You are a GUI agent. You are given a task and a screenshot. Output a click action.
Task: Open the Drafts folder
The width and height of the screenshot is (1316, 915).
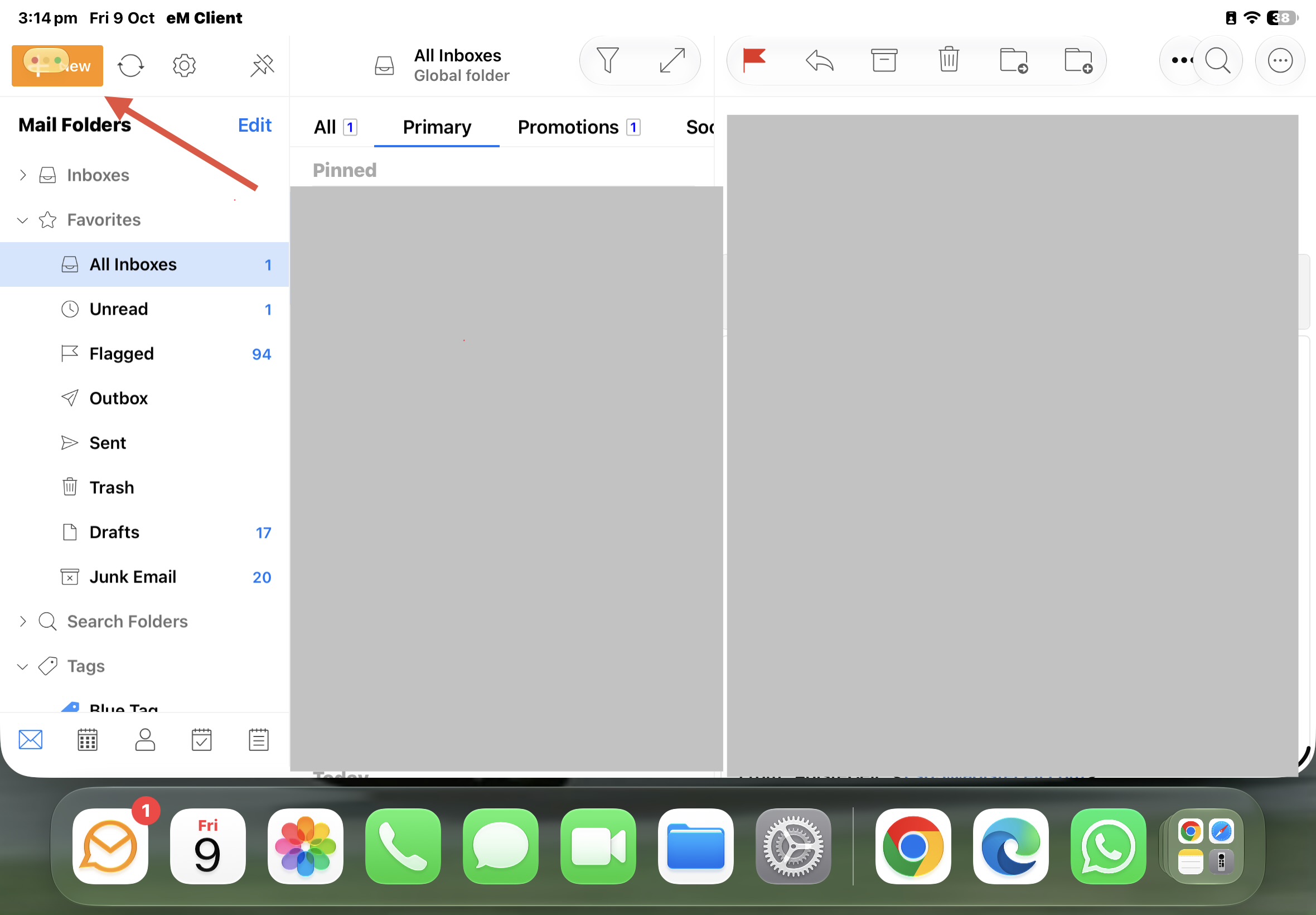tap(144, 533)
